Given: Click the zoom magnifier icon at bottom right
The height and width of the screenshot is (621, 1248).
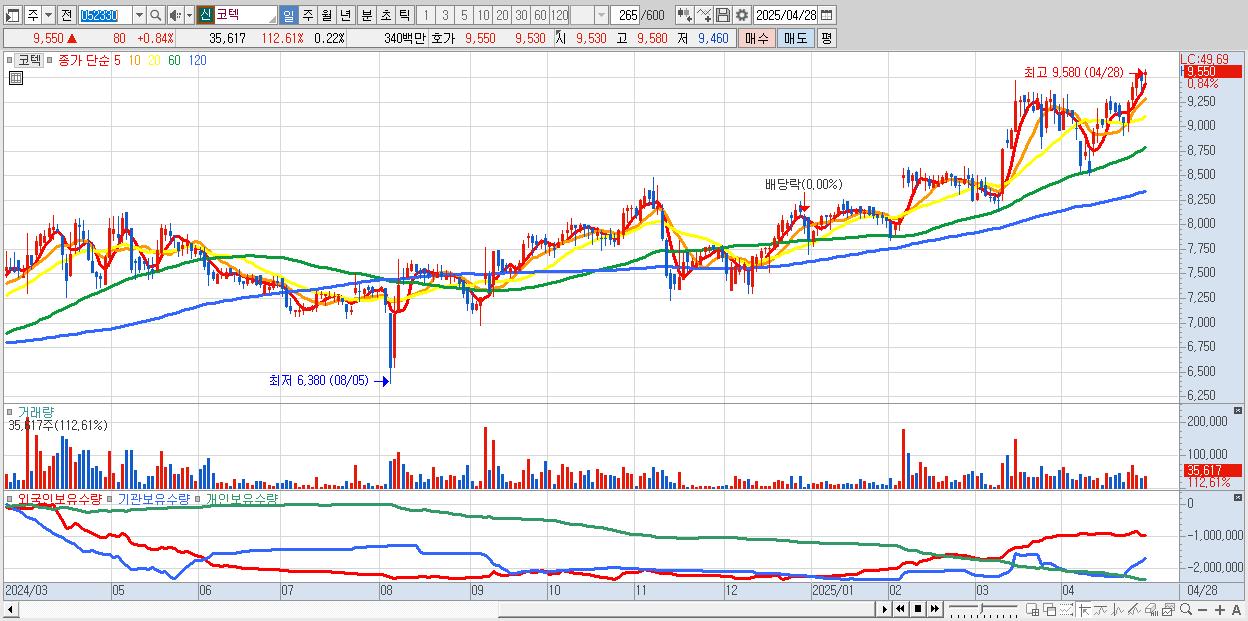Looking at the screenshot, I should [1186, 609].
